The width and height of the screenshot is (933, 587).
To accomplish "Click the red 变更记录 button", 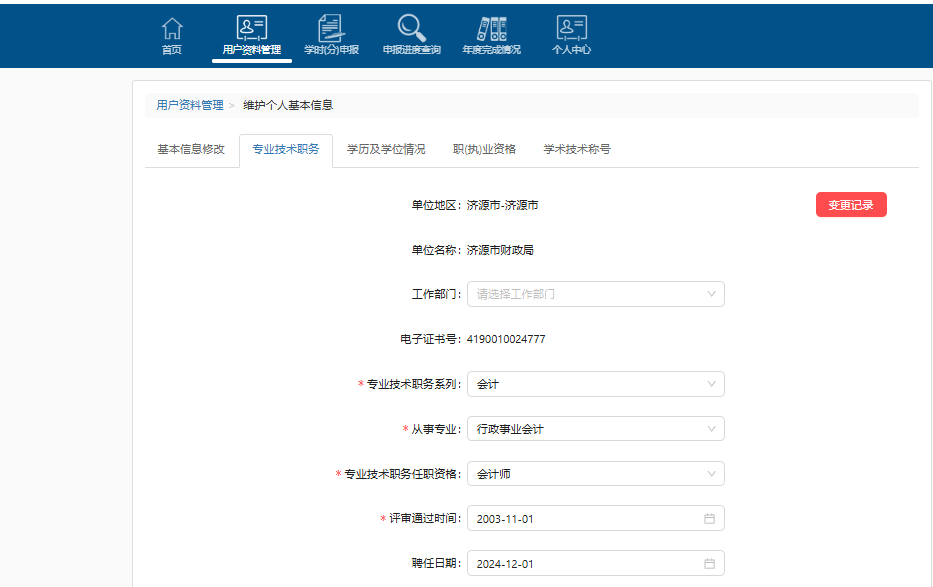I will pos(851,205).
